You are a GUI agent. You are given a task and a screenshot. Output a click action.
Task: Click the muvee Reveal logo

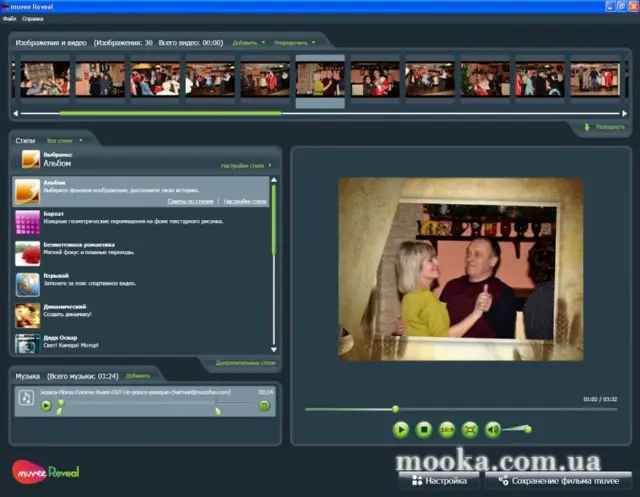click(45, 472)
